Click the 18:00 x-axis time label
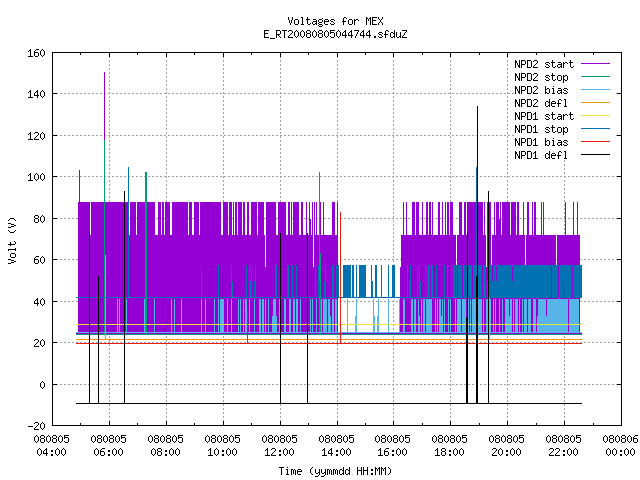 coord(449,452)
